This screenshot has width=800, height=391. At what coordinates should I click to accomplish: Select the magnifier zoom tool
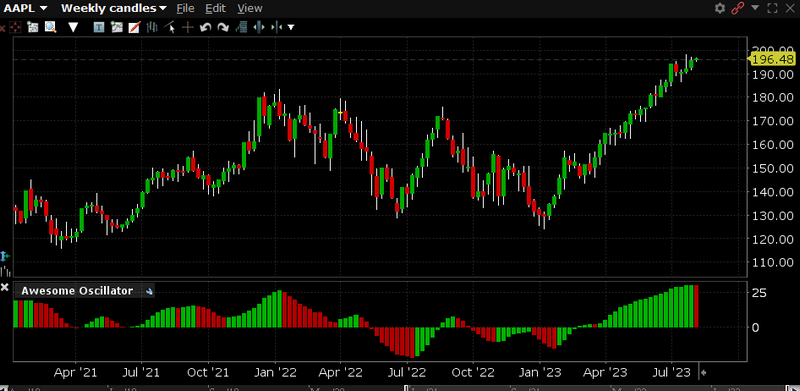coord(50,27)
